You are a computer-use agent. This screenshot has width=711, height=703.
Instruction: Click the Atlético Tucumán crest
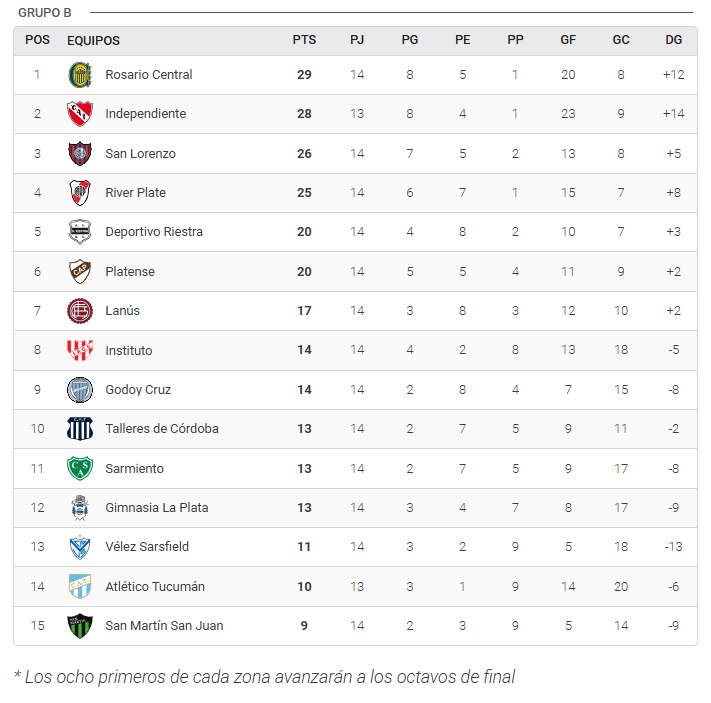[x=79, y=586]
